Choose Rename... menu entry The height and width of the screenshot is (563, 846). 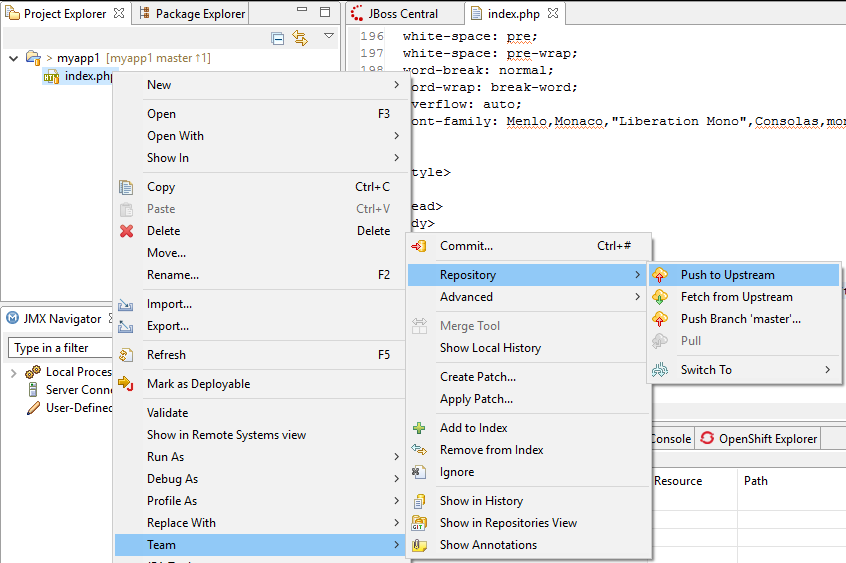coord(260,275)
